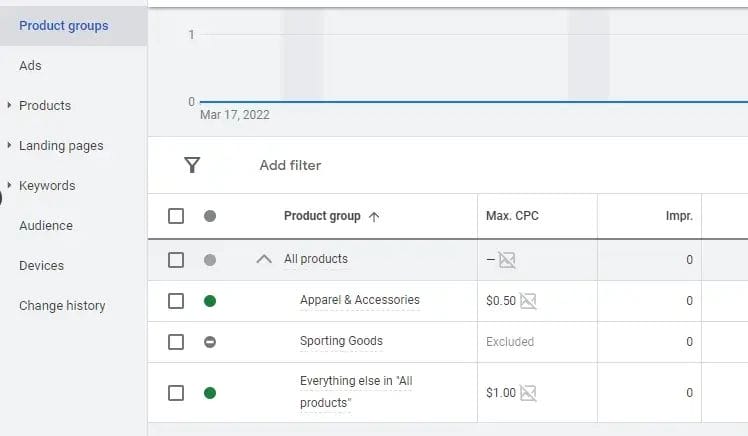The height and width of the screenshot is (436, 748).
Task: Click the green status dot for Everything else row
Action: click(x=210, y=393)
